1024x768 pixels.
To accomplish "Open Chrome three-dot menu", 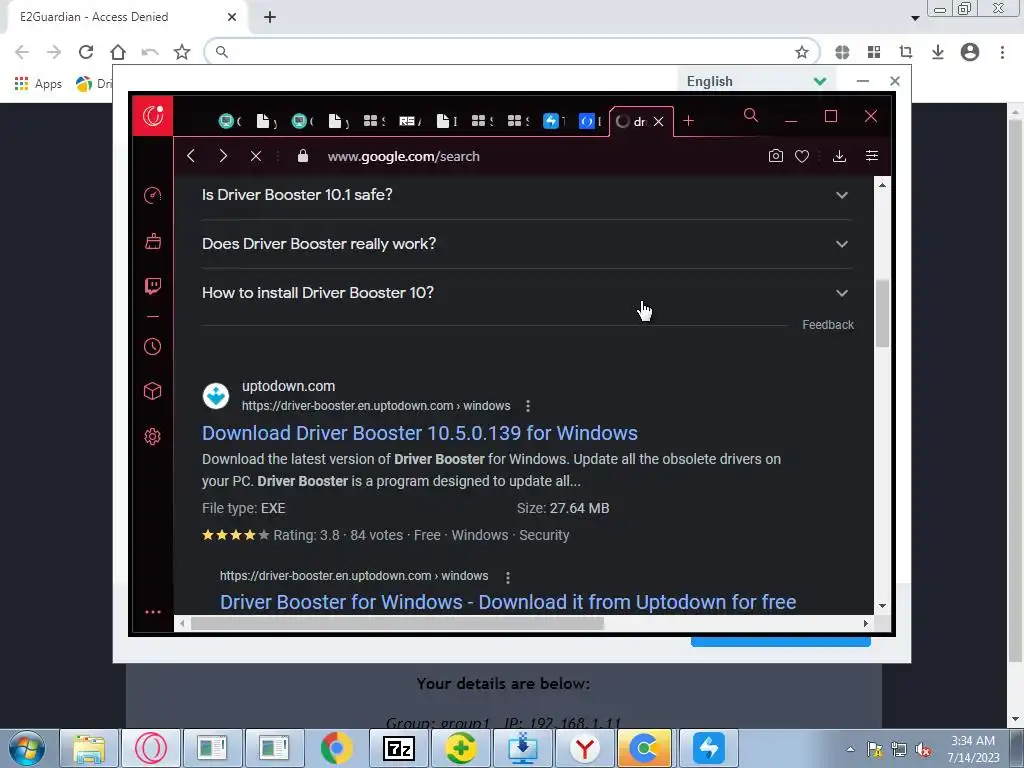I will [x=1002, y=52].
